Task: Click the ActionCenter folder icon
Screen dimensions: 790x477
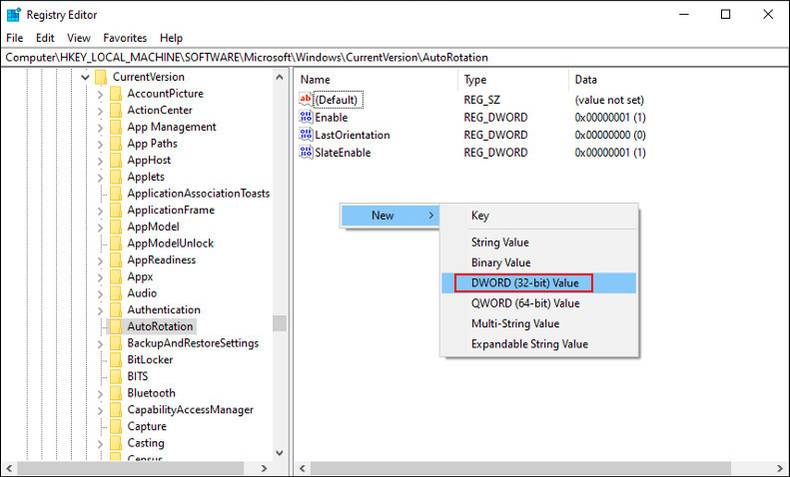Action: 116,110
